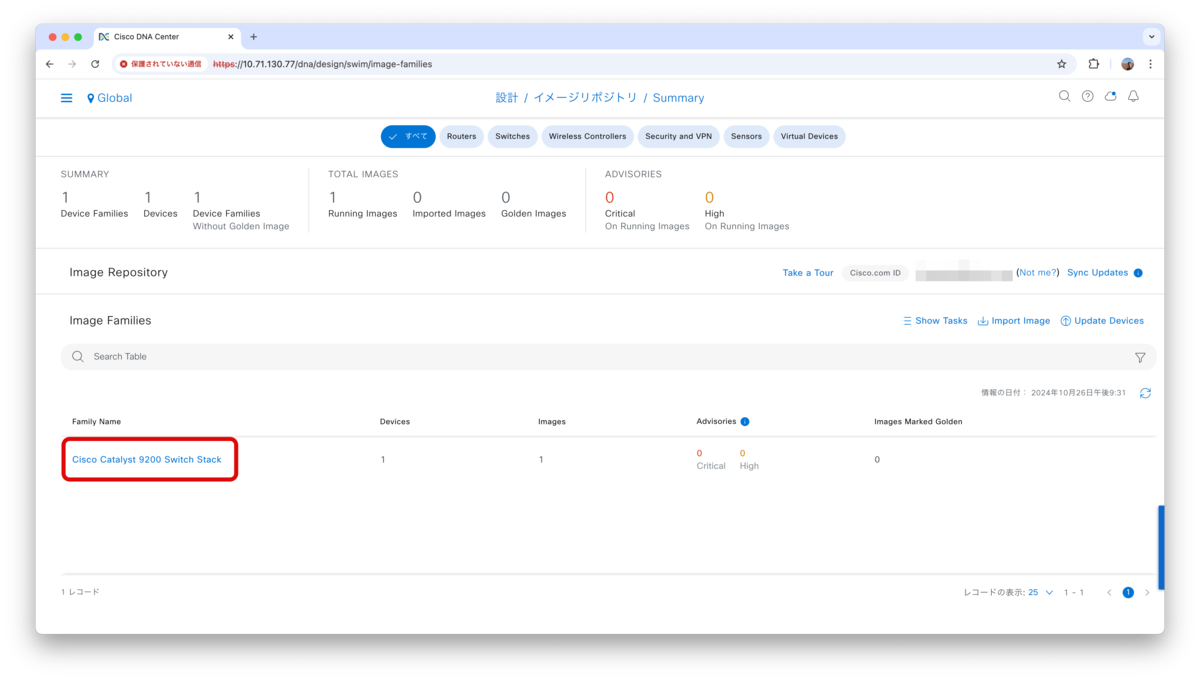Click Take a Tour
Image resolution: width=1200 pixels, height=681 pixels.
808,273
